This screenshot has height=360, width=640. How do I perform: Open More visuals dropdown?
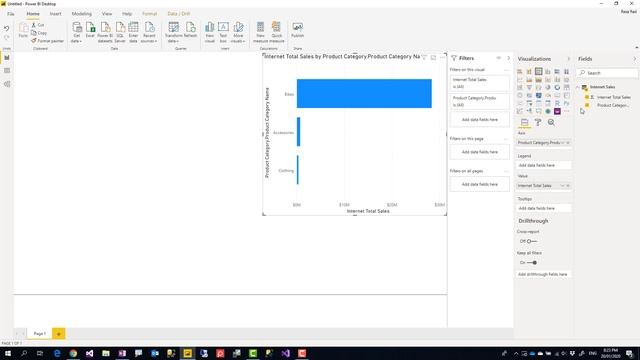click(238, 32)
